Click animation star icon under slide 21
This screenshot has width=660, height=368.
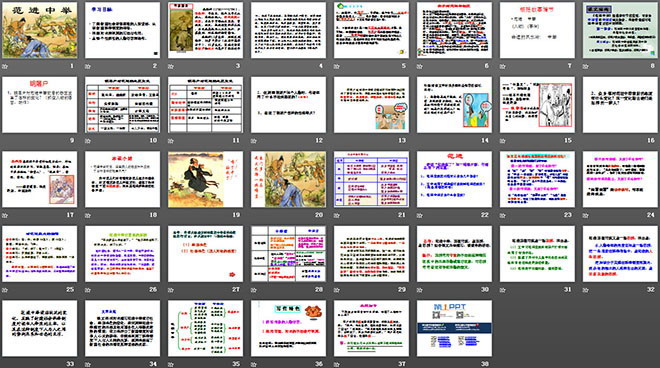(337, 215)
